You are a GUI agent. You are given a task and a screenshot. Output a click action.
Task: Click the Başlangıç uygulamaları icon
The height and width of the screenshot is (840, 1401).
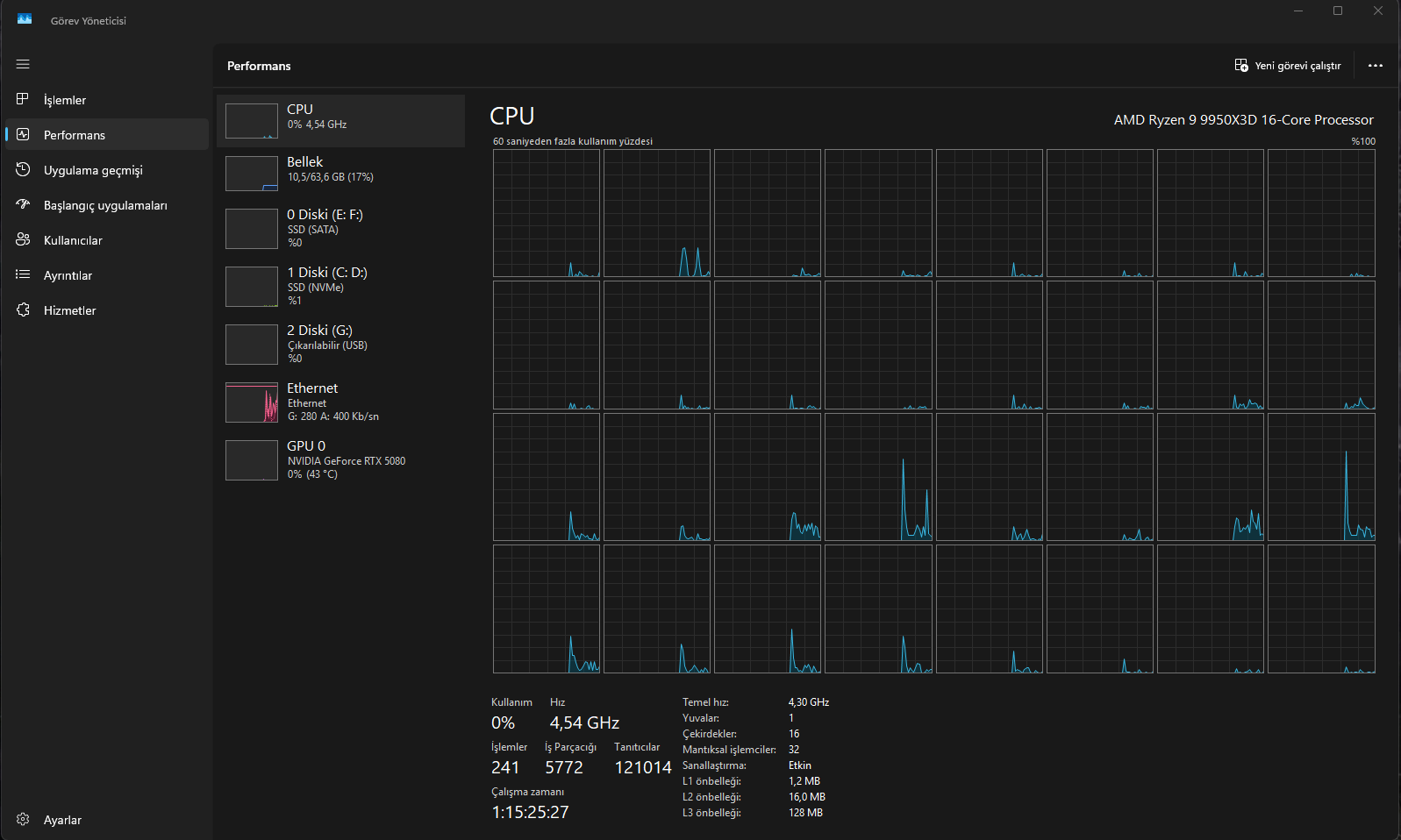pyautogui.click(x=23, y=204)
